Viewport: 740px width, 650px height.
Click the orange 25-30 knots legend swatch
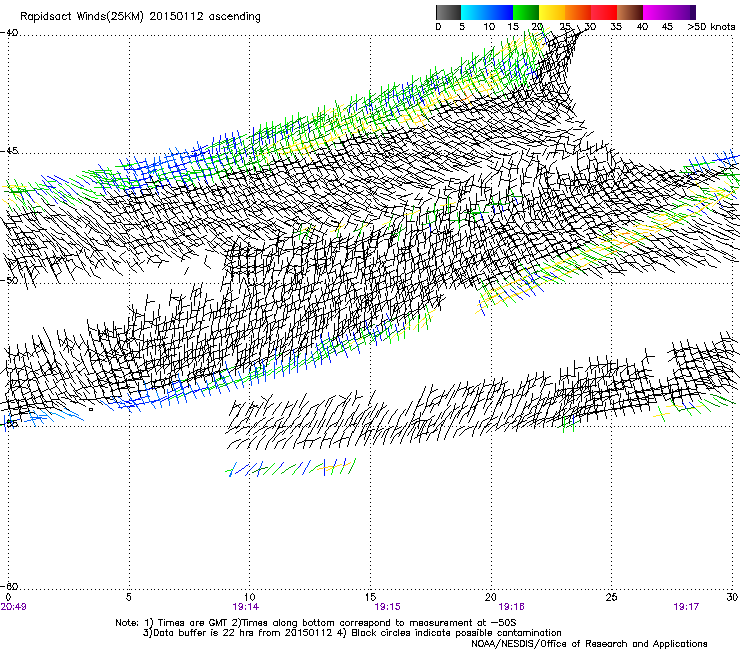578,12
